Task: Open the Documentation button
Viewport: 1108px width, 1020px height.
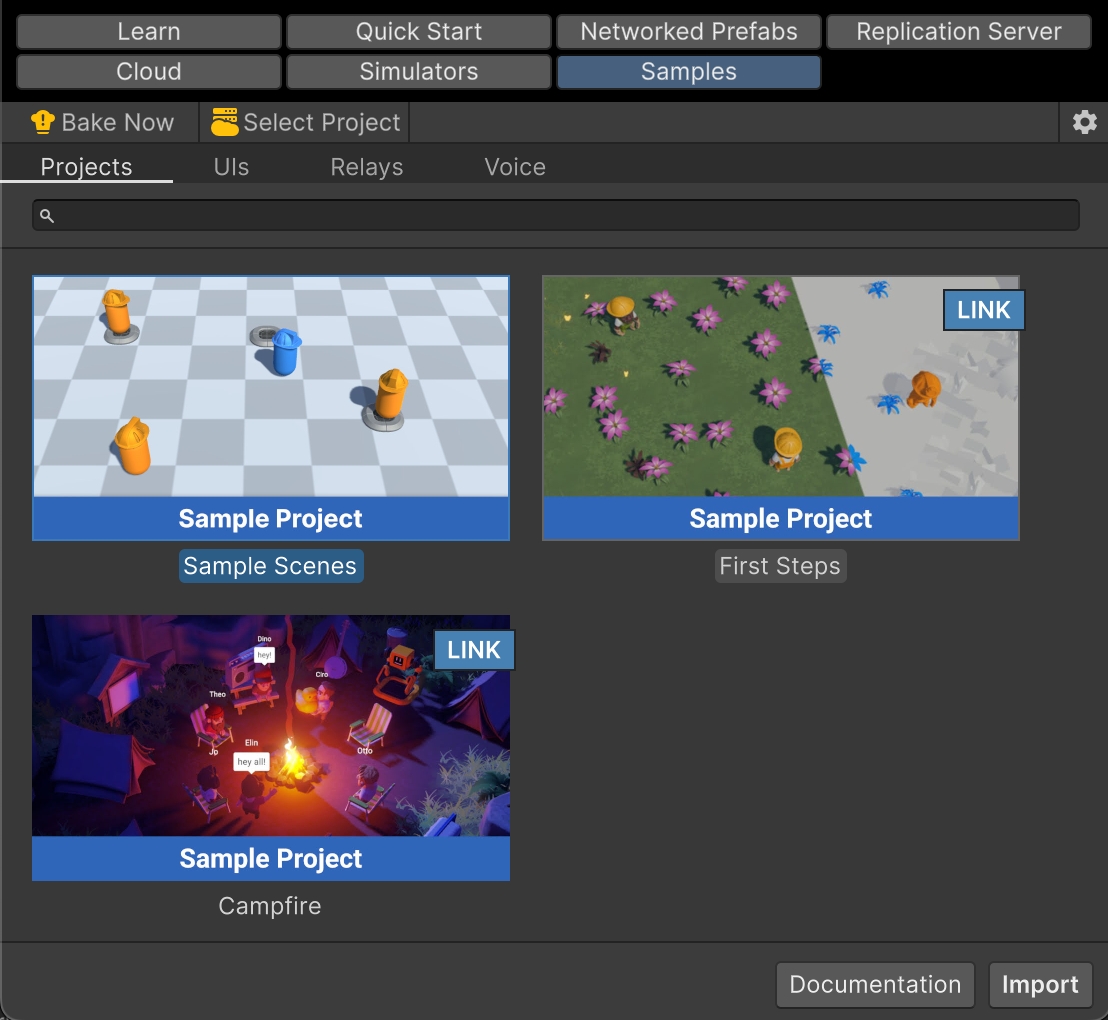Action: coord(875,985)
